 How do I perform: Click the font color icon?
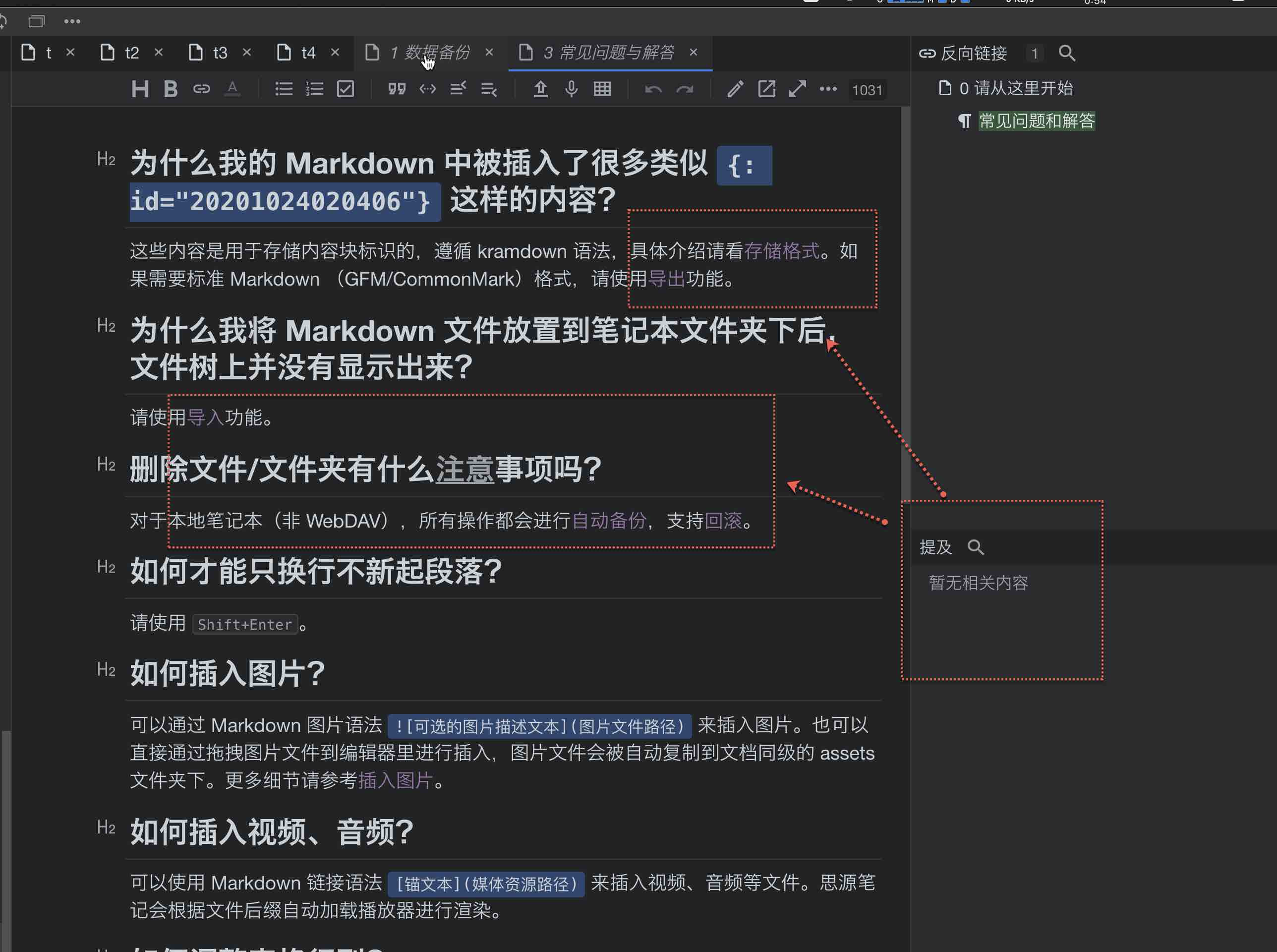(x=232, y=89)
